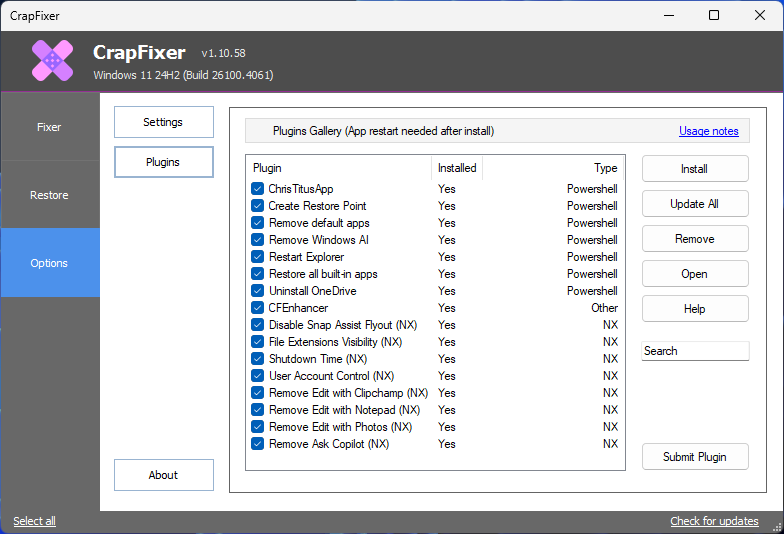Image resolution: width=784 pixels, height=534 pixels.
Task: Uncheck the ChrisTitusApp plugin checkbox
Action: 258,188
